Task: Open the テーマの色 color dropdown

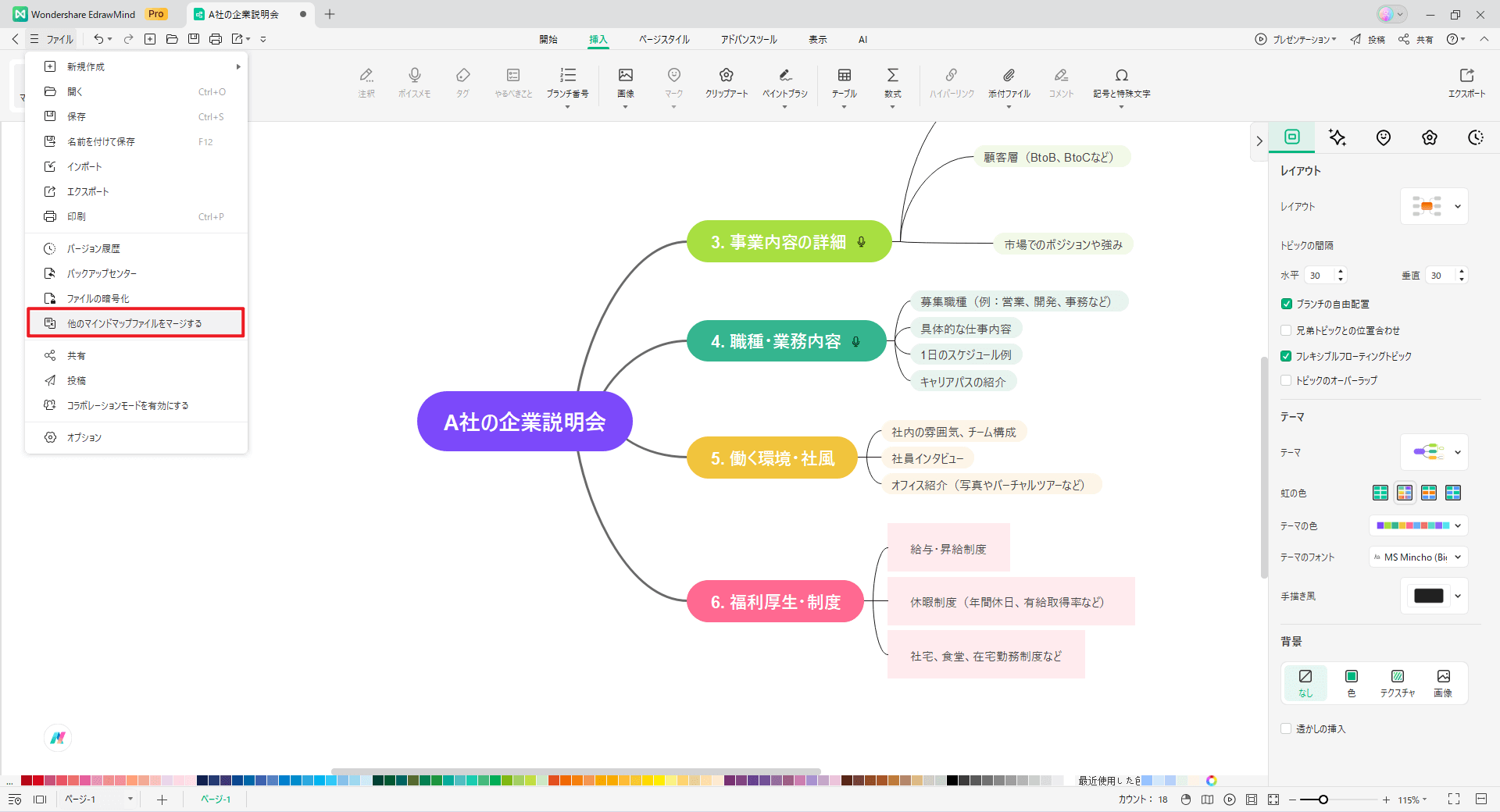Action: [1419, 525]
